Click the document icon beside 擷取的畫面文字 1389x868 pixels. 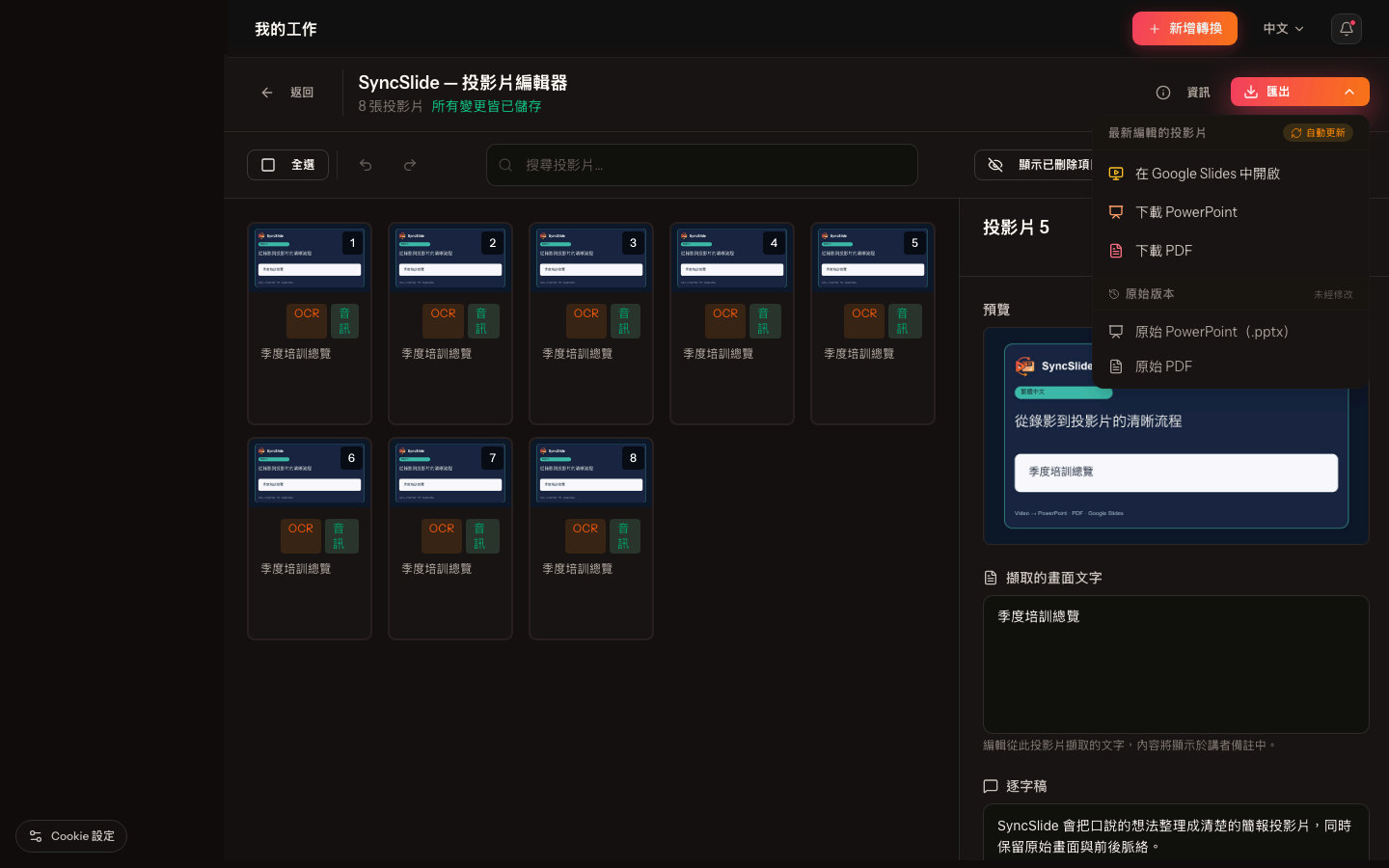click(x=991, y=578)
